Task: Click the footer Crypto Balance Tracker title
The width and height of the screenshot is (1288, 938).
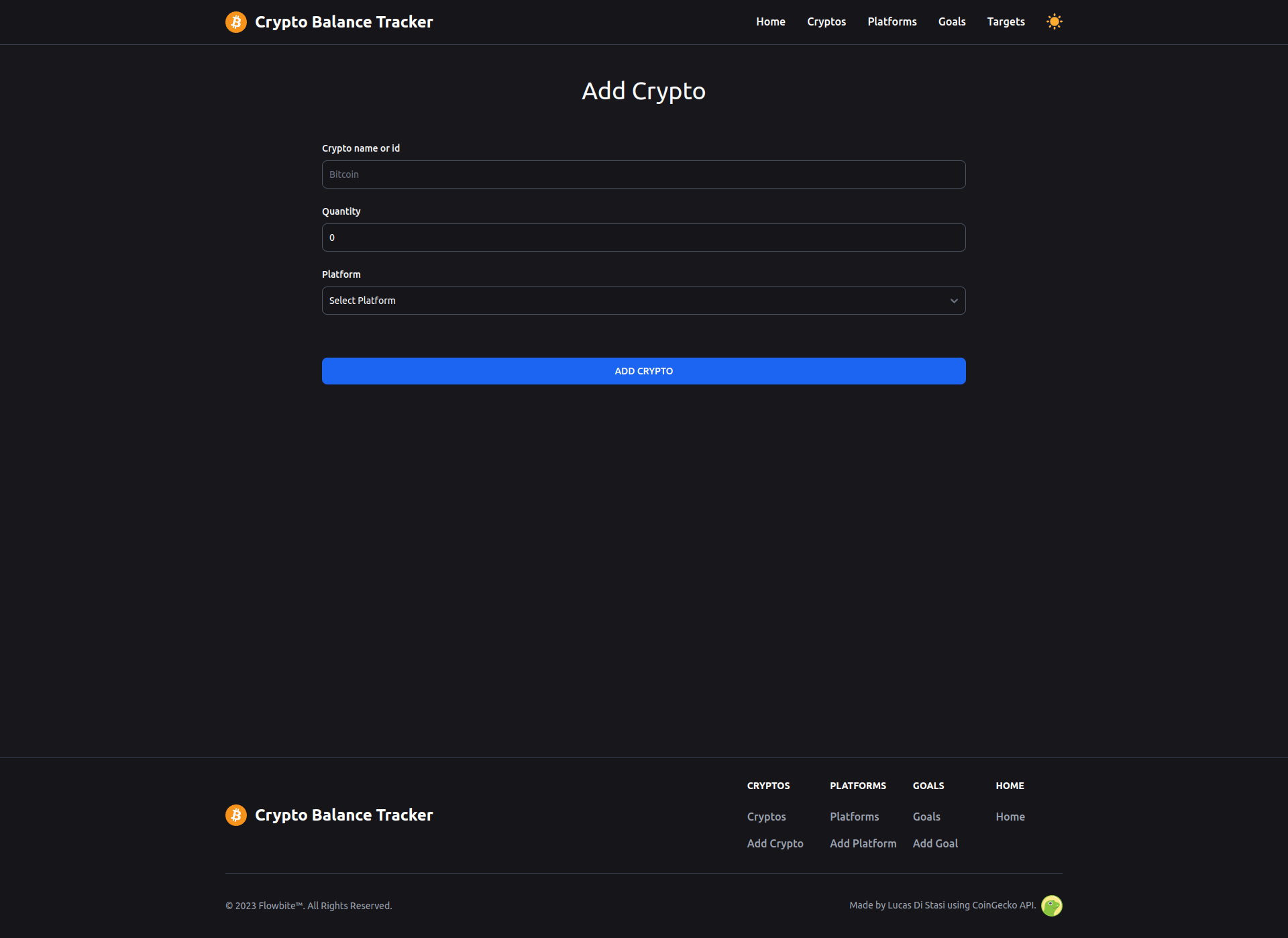Action: 344,815
